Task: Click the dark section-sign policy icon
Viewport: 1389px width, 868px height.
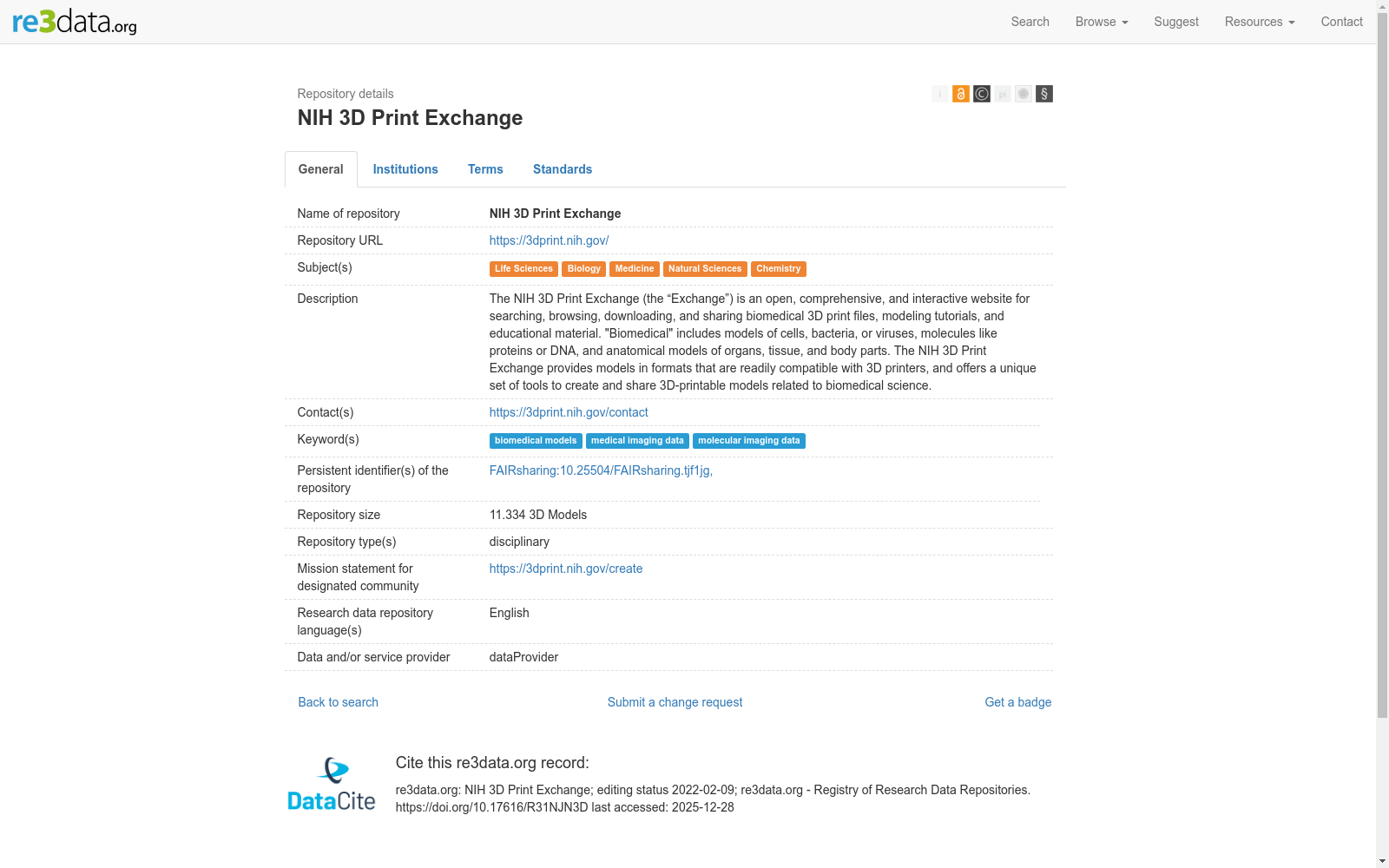Action: pos(1044,94)
